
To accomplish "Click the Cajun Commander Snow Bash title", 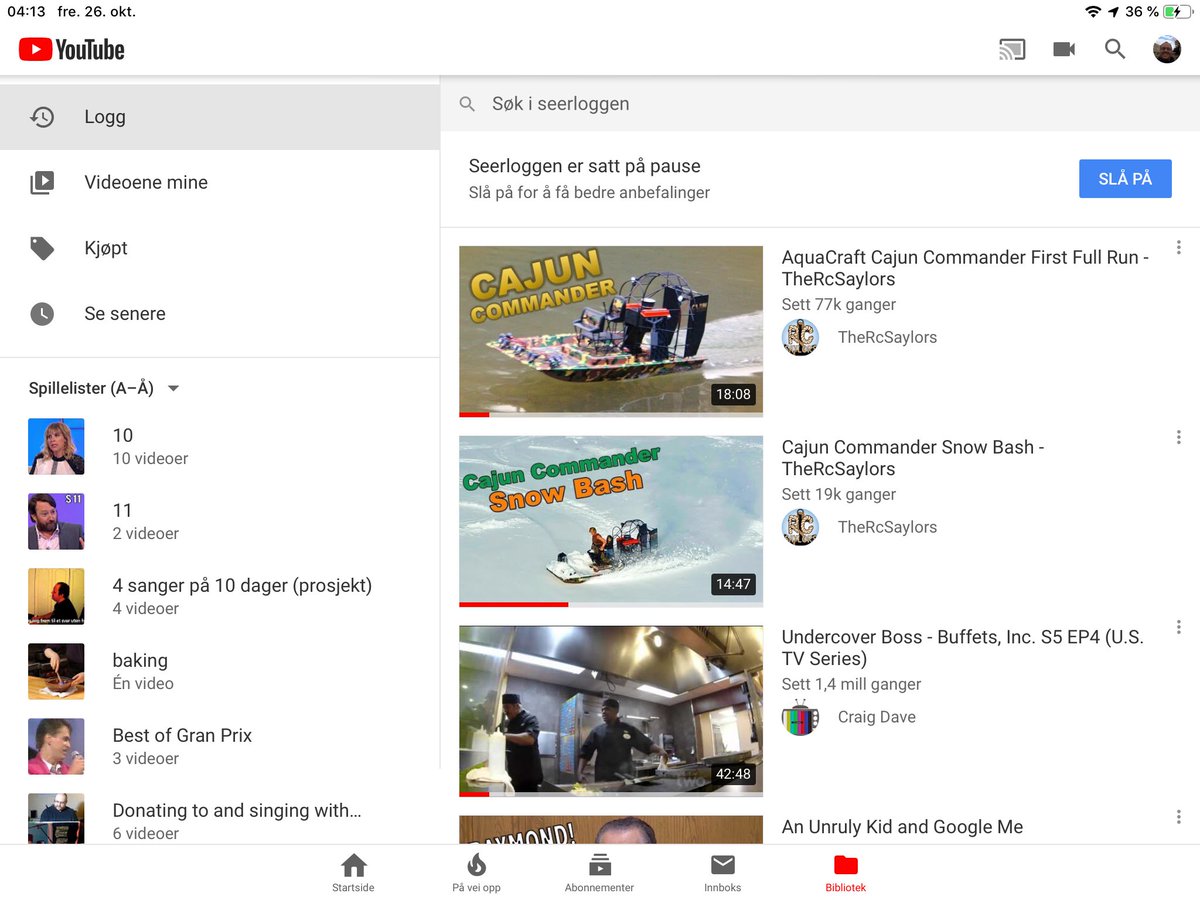I will tap(913, 458).
